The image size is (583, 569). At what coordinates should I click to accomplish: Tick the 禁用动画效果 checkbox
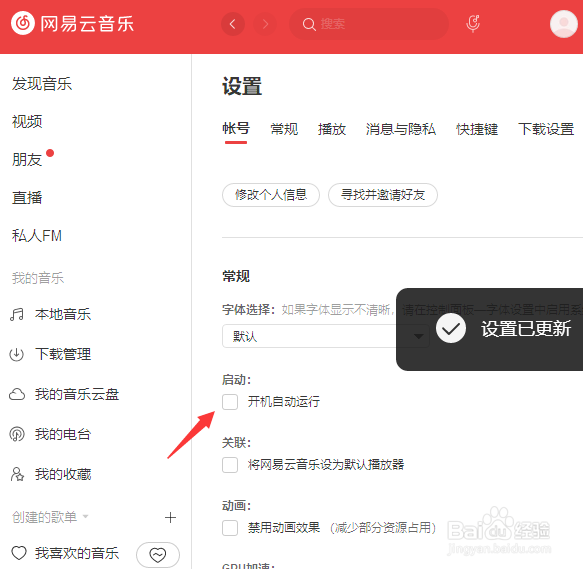coord(230,528)
